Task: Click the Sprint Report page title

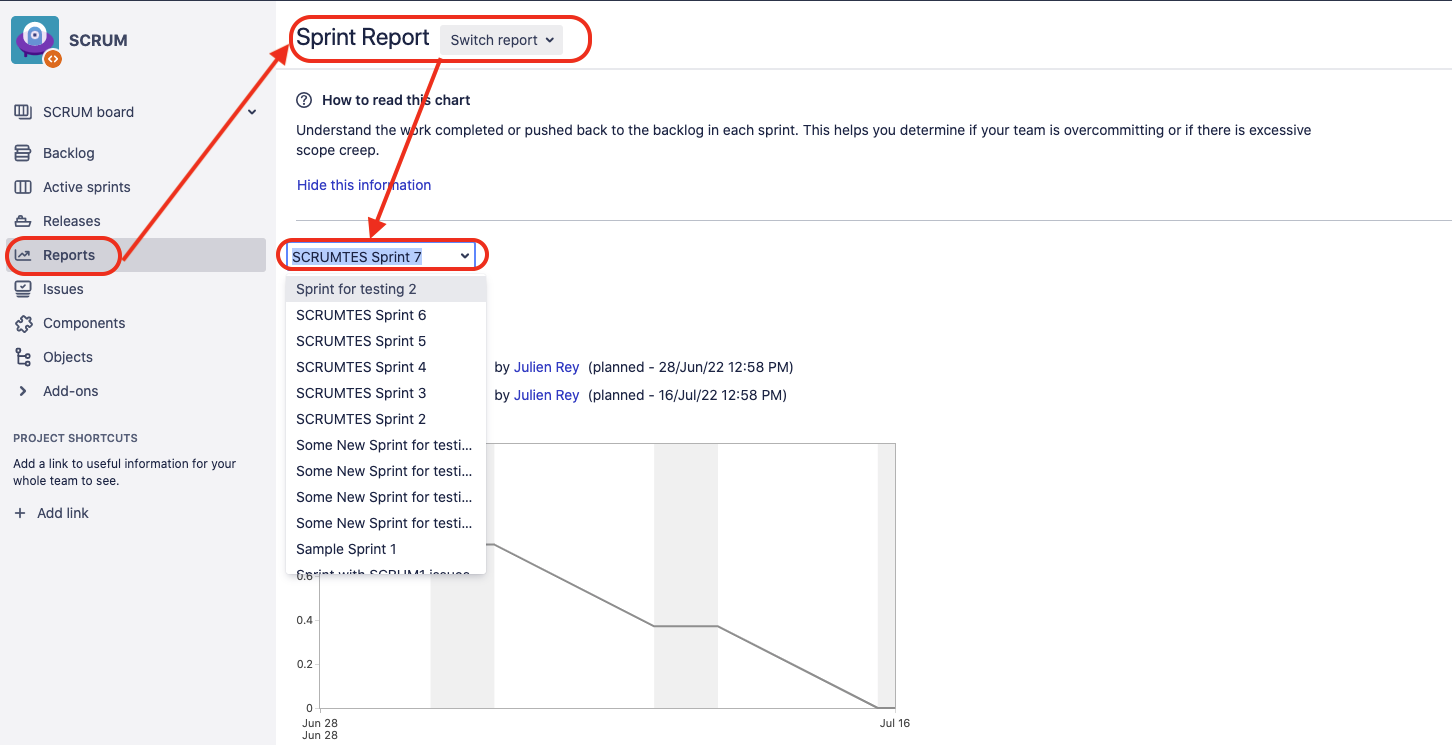Action: point(363,38)
